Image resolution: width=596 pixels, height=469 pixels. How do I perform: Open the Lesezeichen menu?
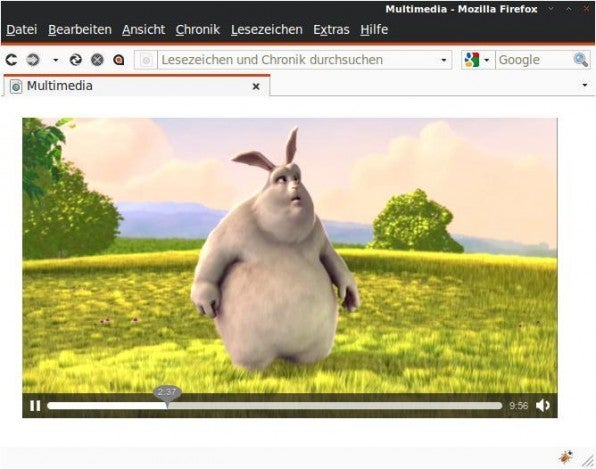pos(267,30)
